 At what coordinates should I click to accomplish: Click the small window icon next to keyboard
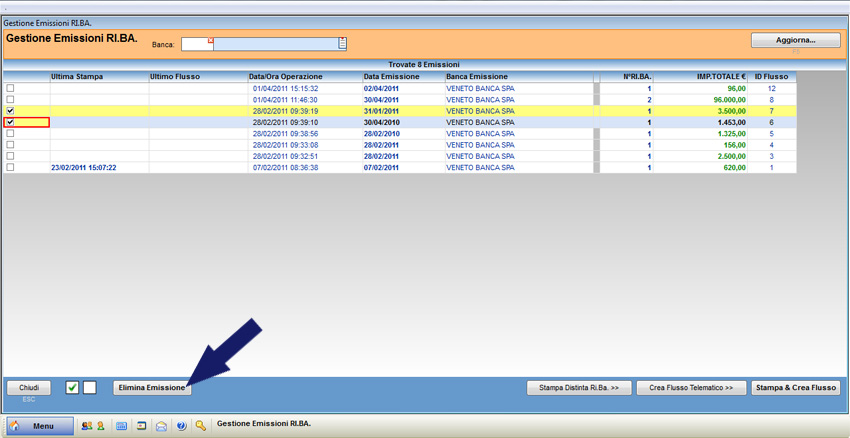(x=141, y=426)
